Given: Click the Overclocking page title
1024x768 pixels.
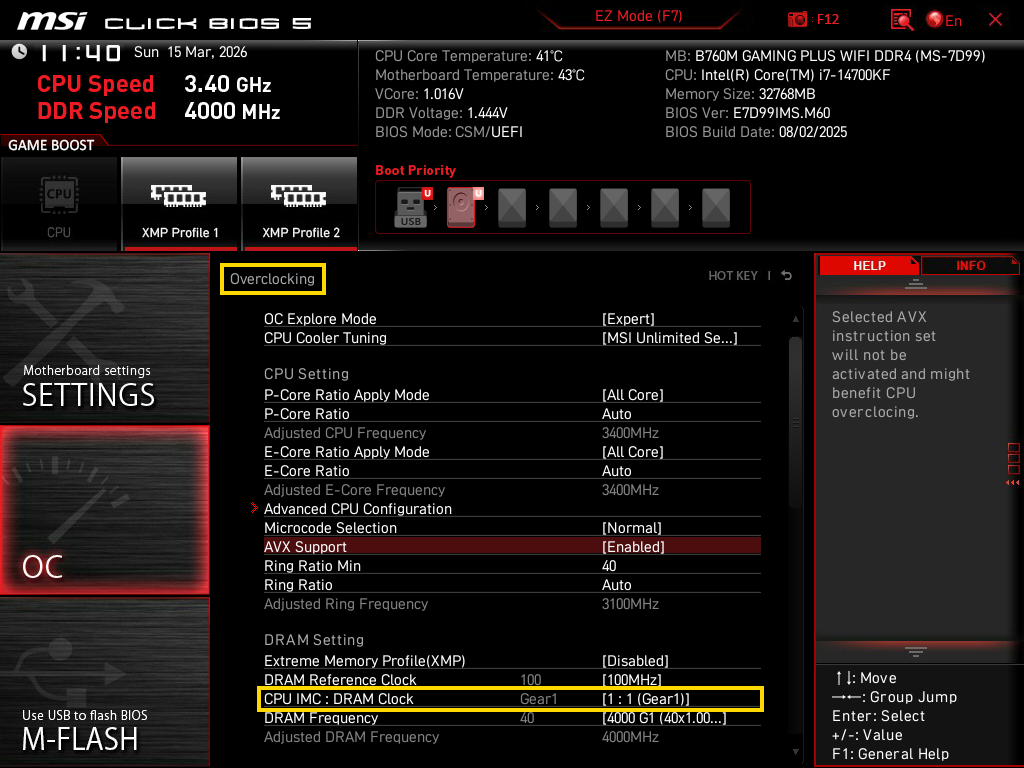Looking at the screenshot, I should [272, 279].
